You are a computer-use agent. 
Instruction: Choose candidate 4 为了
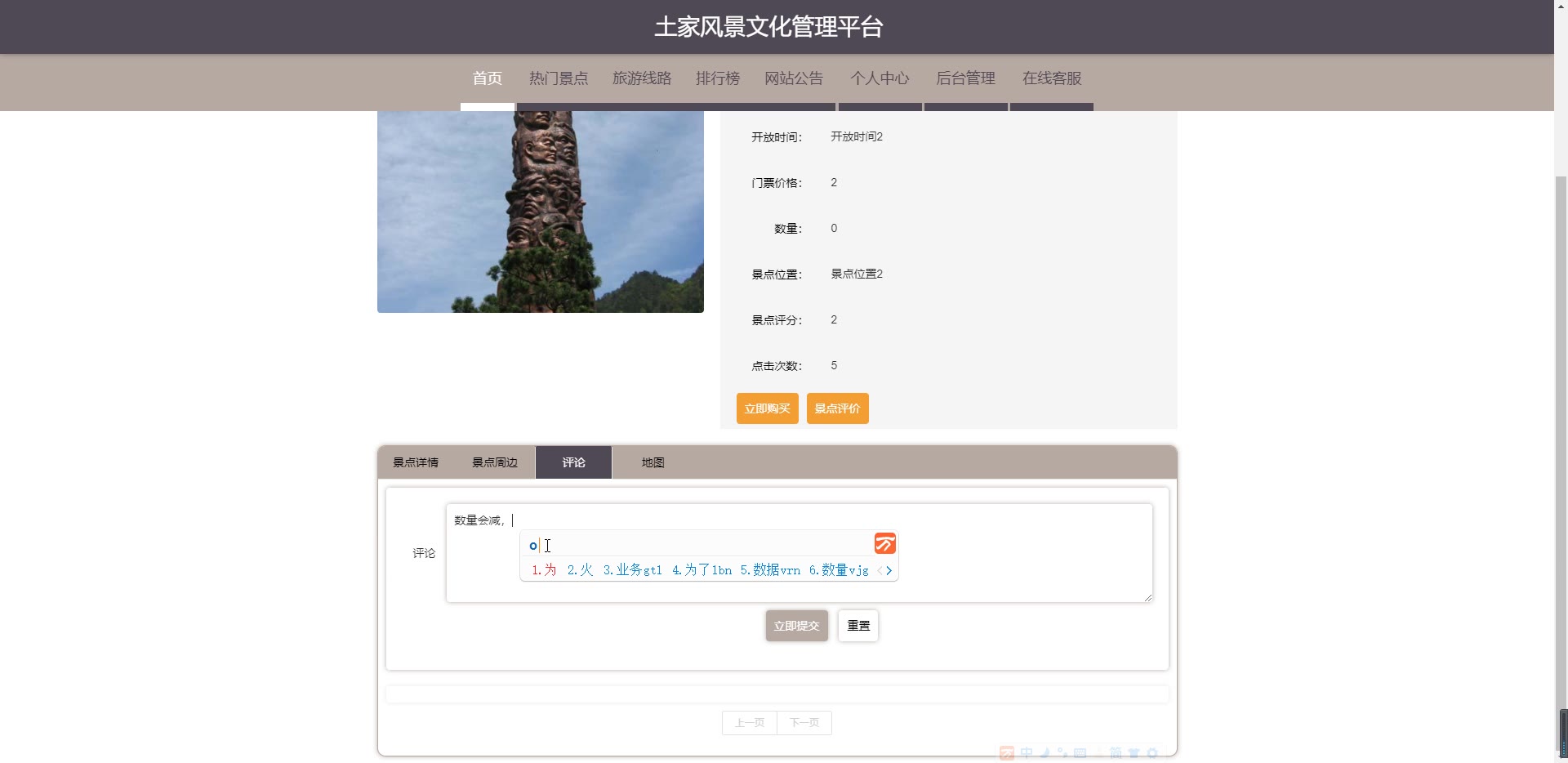pos(702,570)
